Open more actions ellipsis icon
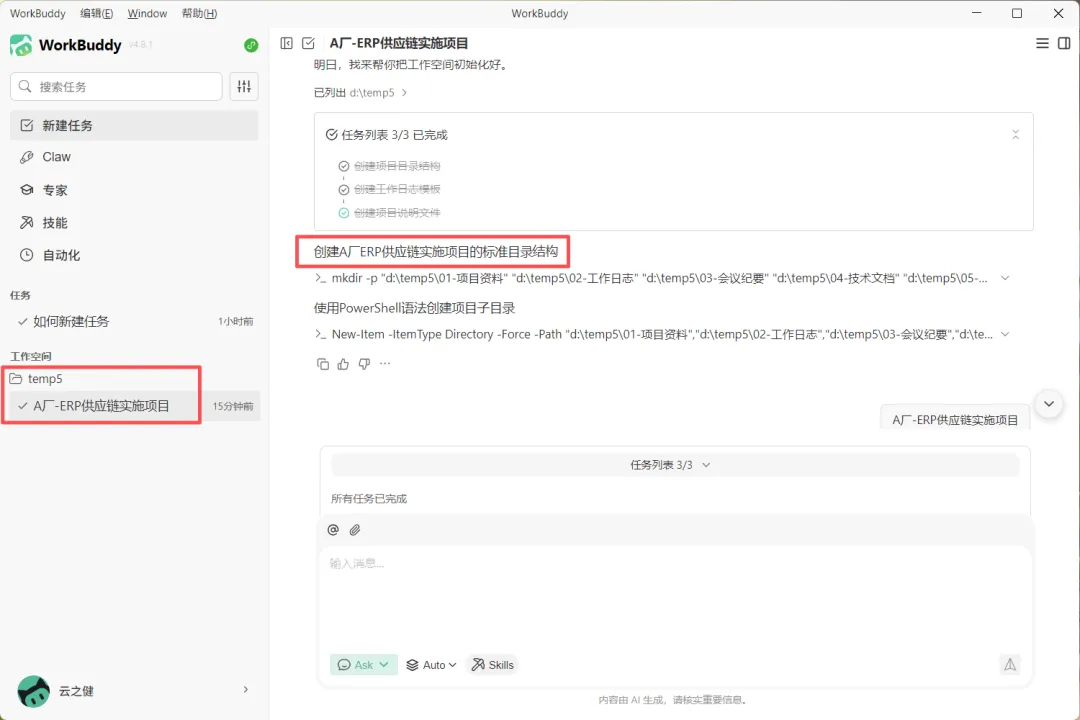This screenshot has height=720, width=1080. 385,363
